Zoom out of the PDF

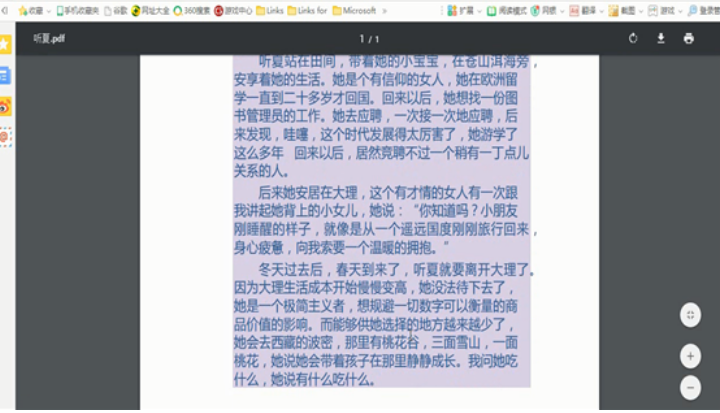pos(690,387)
